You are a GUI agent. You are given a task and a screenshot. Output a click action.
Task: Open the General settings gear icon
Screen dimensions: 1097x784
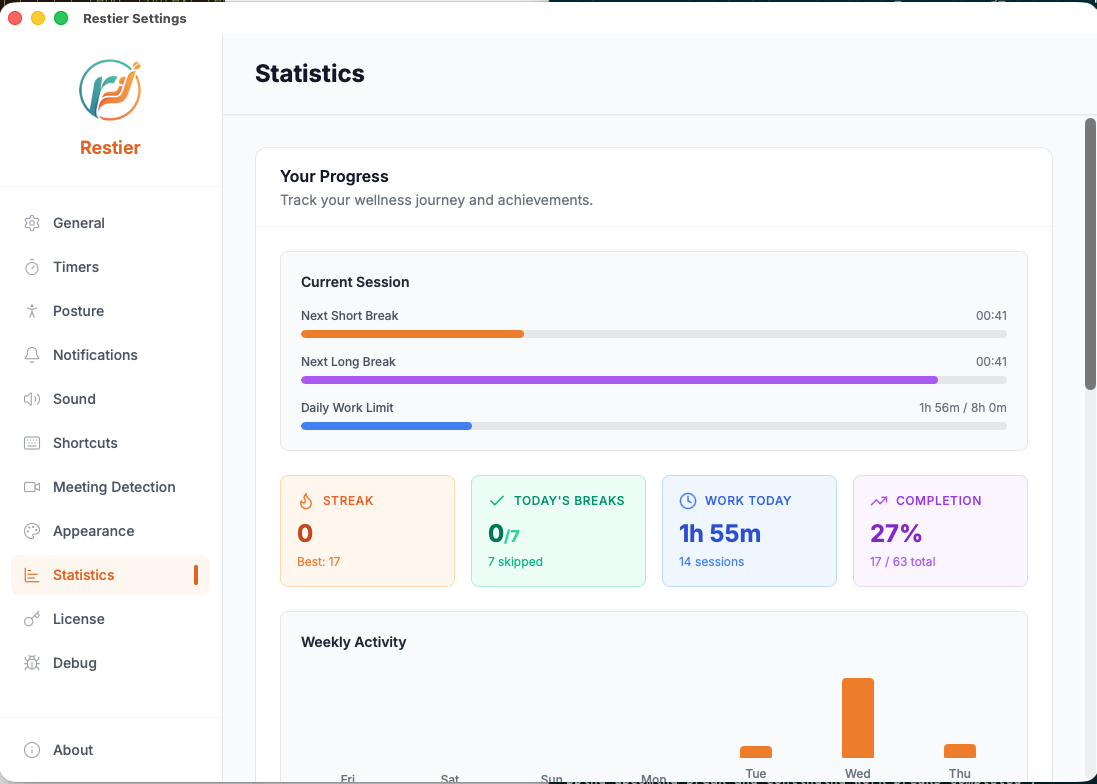point(30,223)
